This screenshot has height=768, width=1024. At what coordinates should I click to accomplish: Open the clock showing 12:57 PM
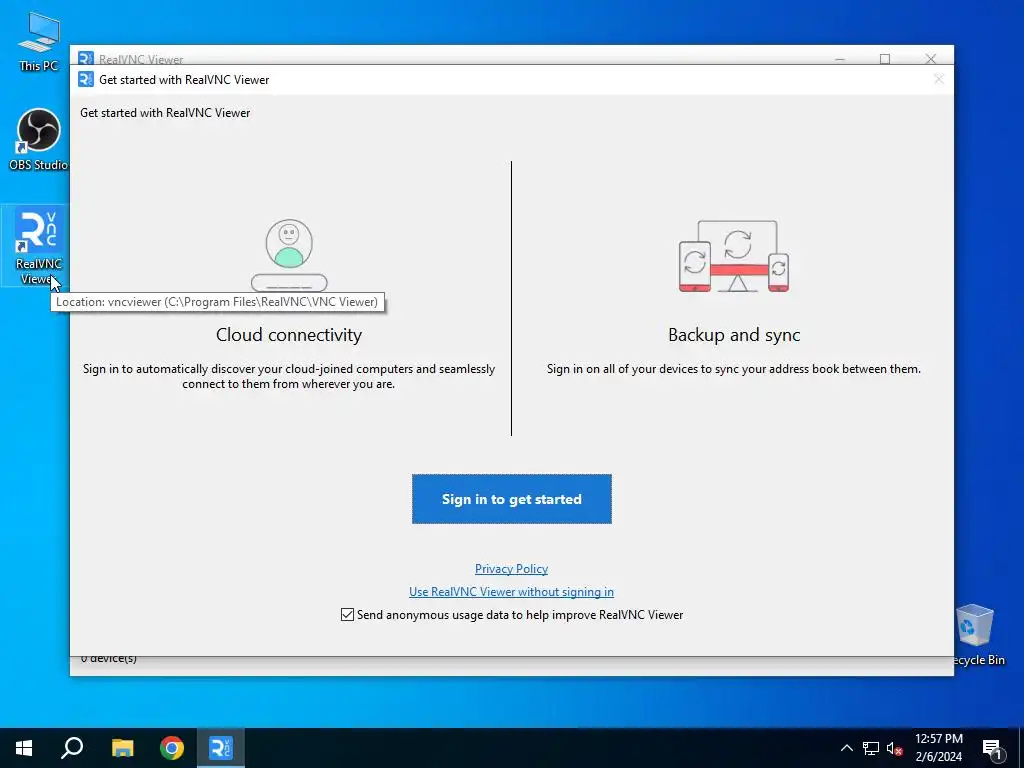(x=938, y=748)
